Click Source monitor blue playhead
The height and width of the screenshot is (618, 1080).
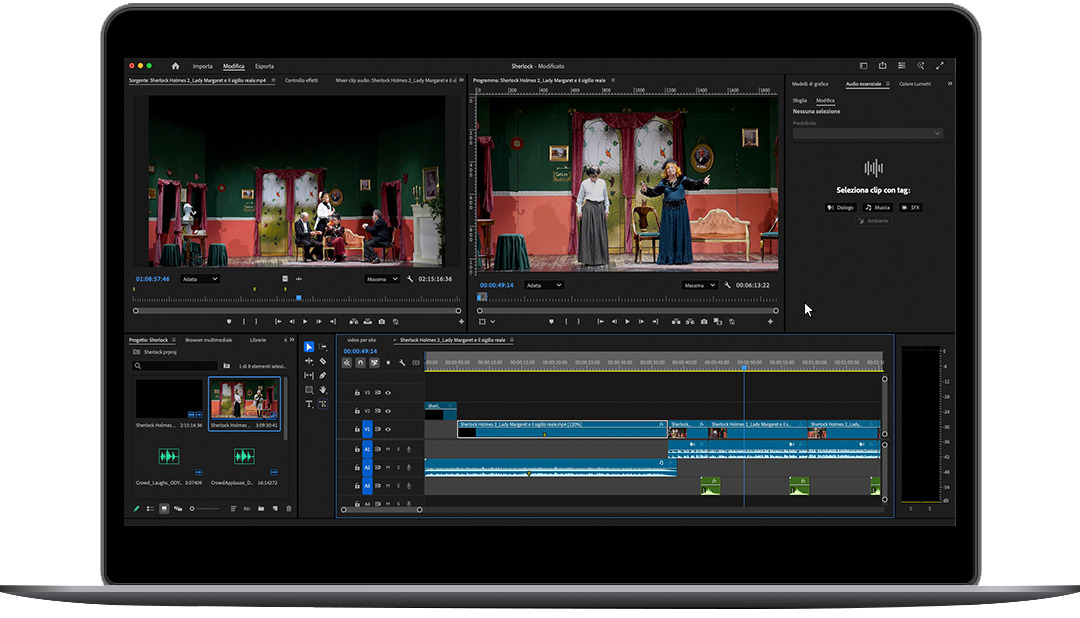[x=298, y=298]
